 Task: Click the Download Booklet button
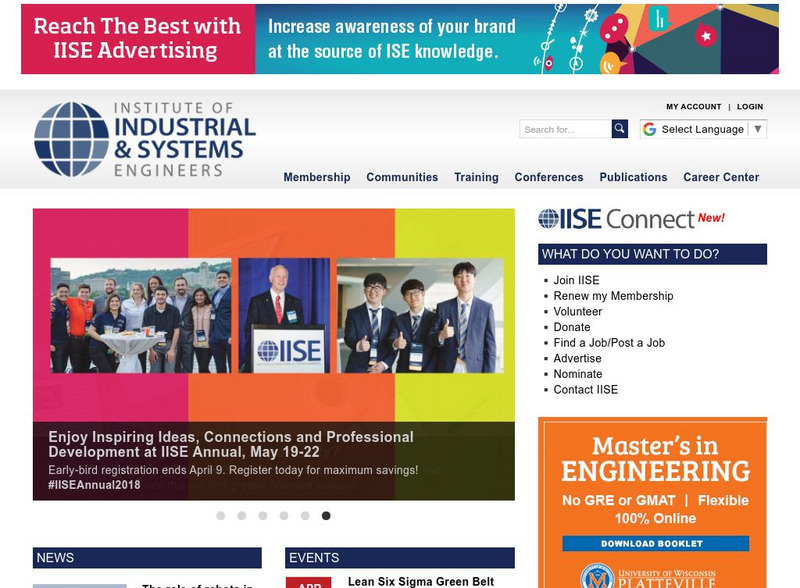(x=656, y=544)
